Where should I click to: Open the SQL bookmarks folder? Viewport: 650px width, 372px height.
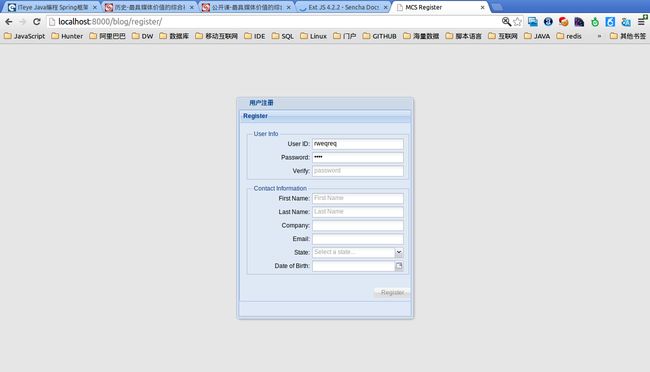pos(283,36)
